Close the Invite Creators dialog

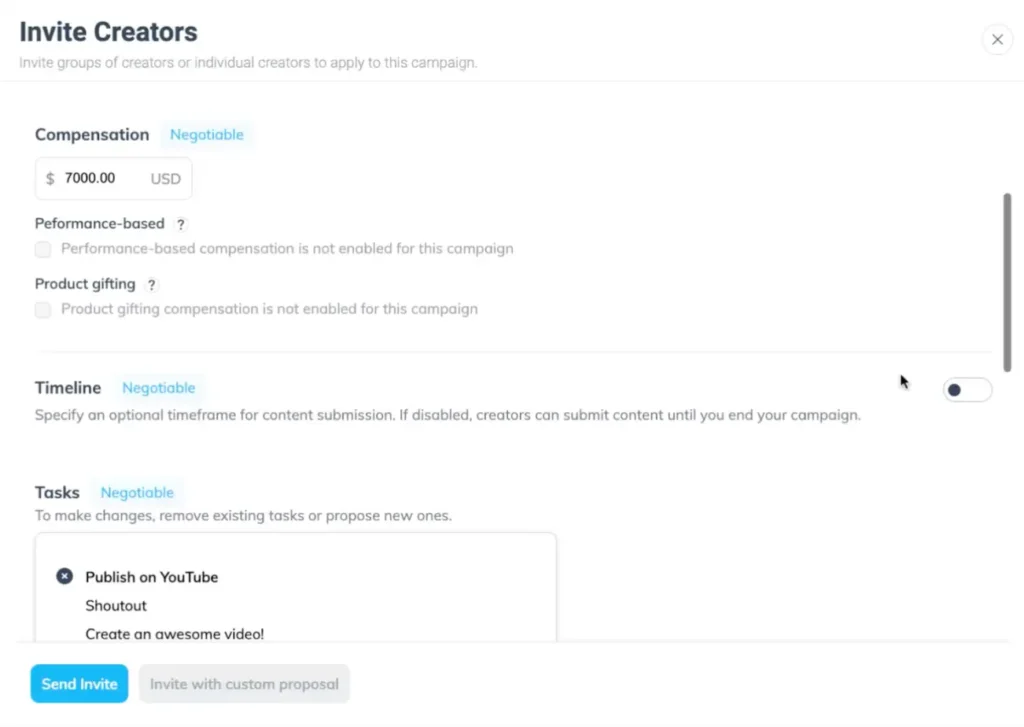996,40
